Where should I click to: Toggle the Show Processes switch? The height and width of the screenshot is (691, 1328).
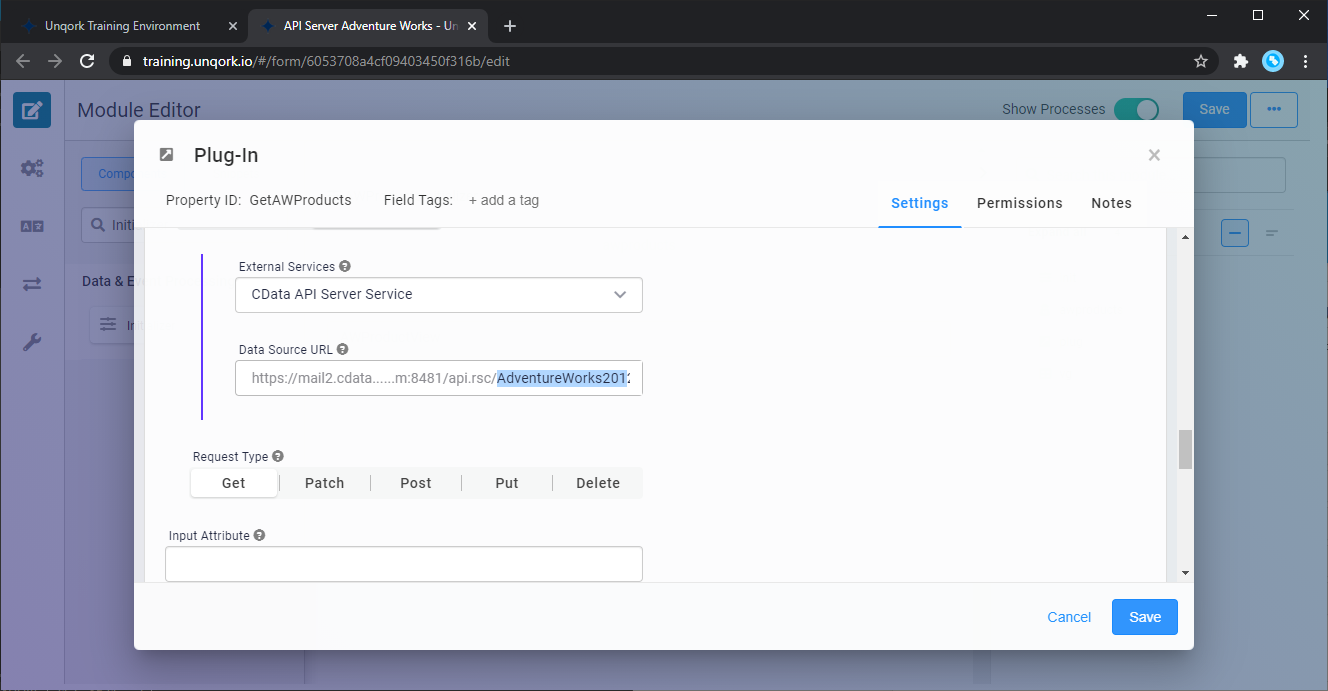[1136, 110]
